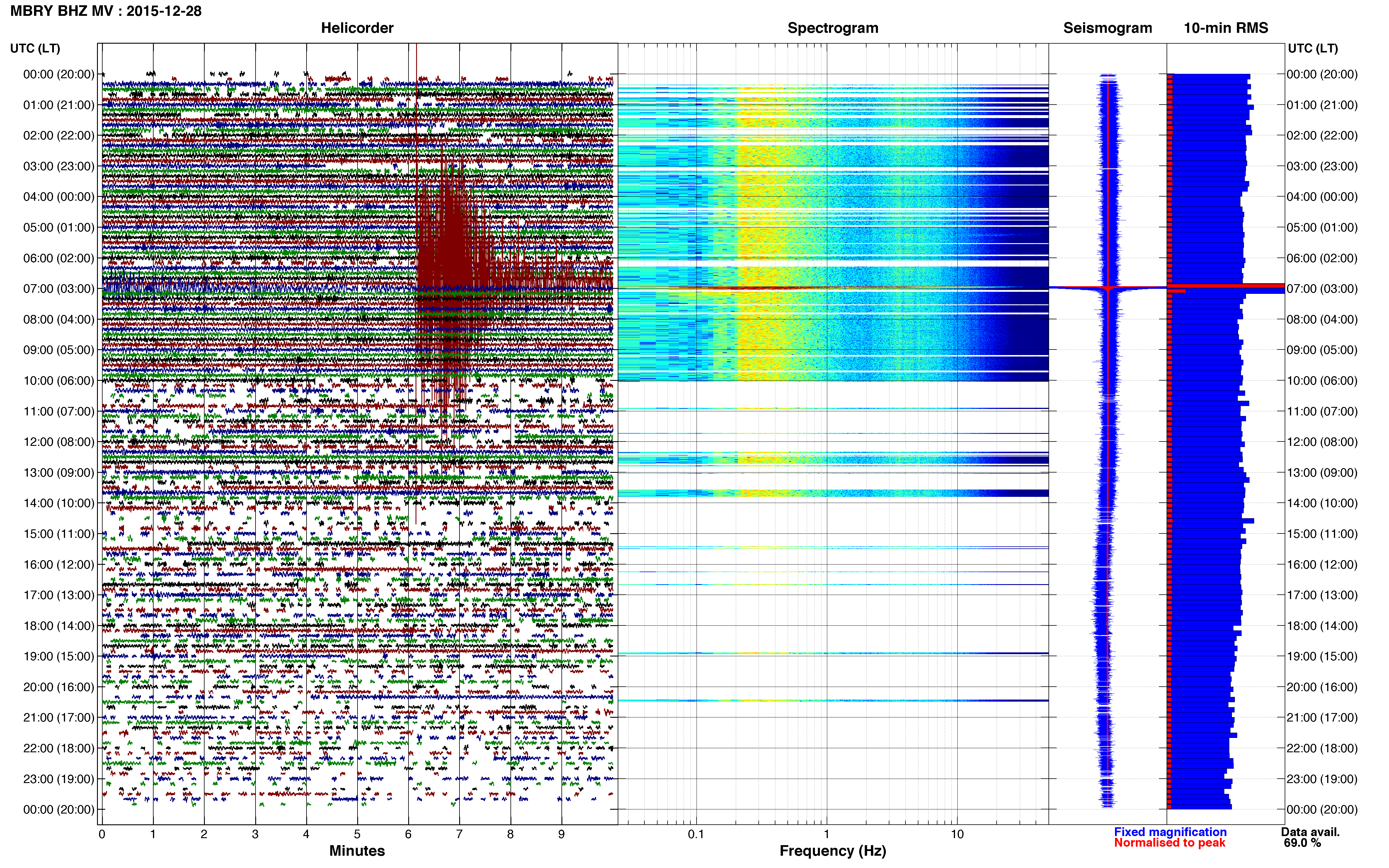Viewport: 1389px width, 868px height.
Task: Click the minute '6' tick on Helicorder axis
Action: click(x=408, y=834)
